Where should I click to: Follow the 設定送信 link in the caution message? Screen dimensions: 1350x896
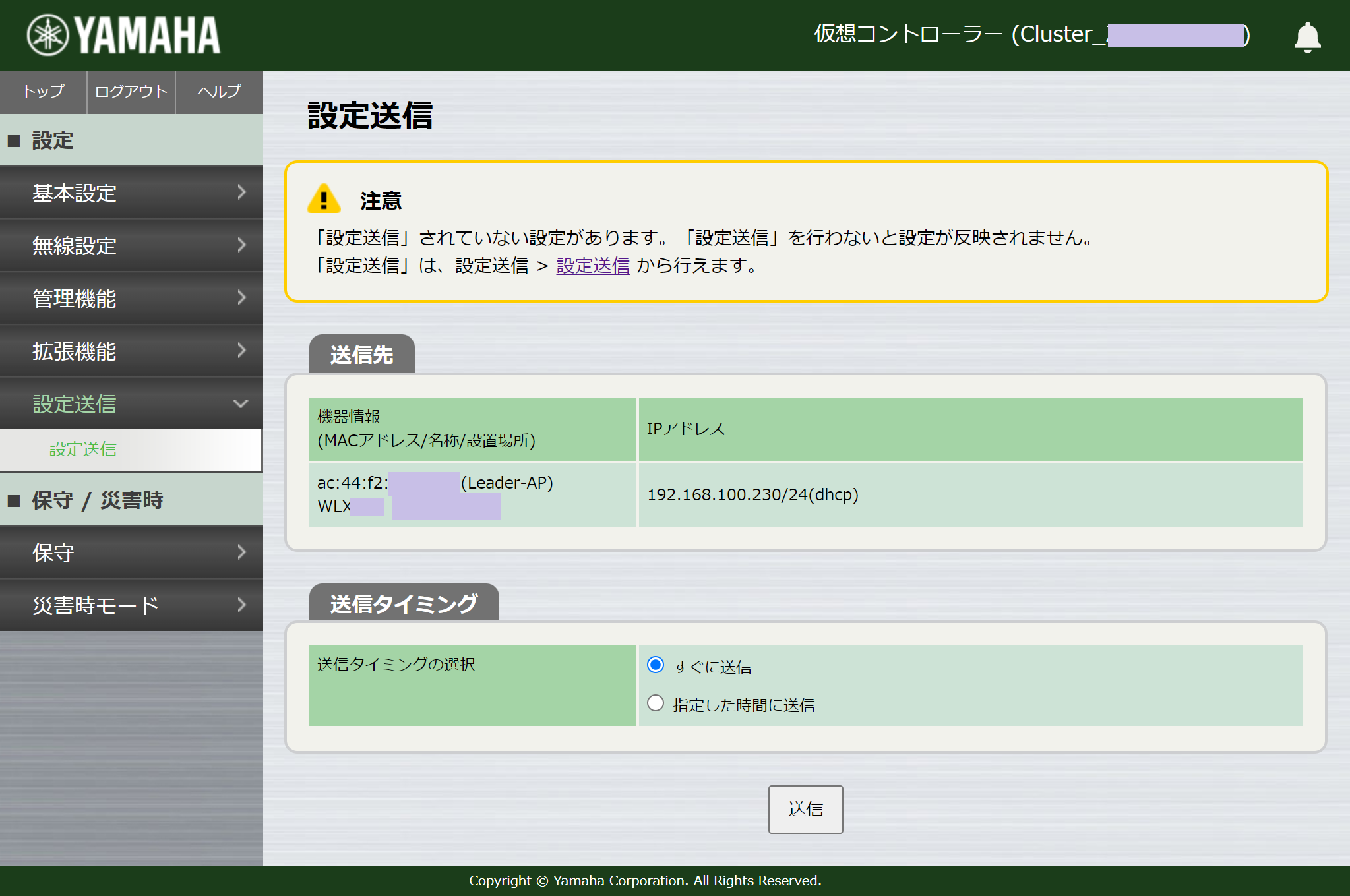tap(592, 266)
